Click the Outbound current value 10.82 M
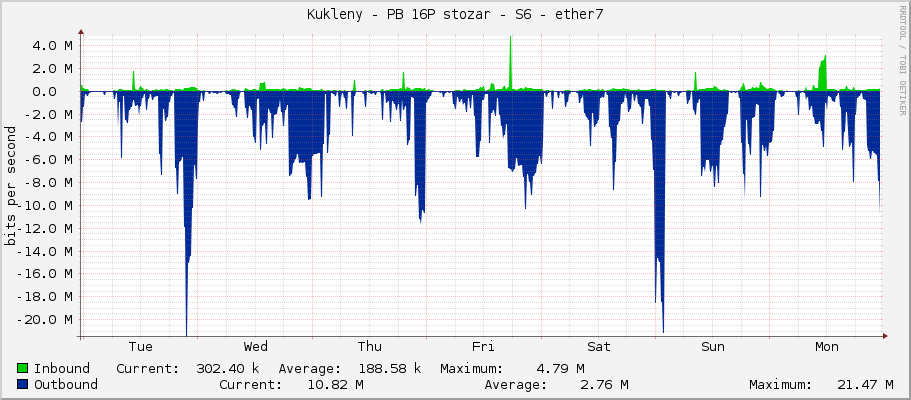The width and height of the screenshot is (911, 400). tap(335, 384)
